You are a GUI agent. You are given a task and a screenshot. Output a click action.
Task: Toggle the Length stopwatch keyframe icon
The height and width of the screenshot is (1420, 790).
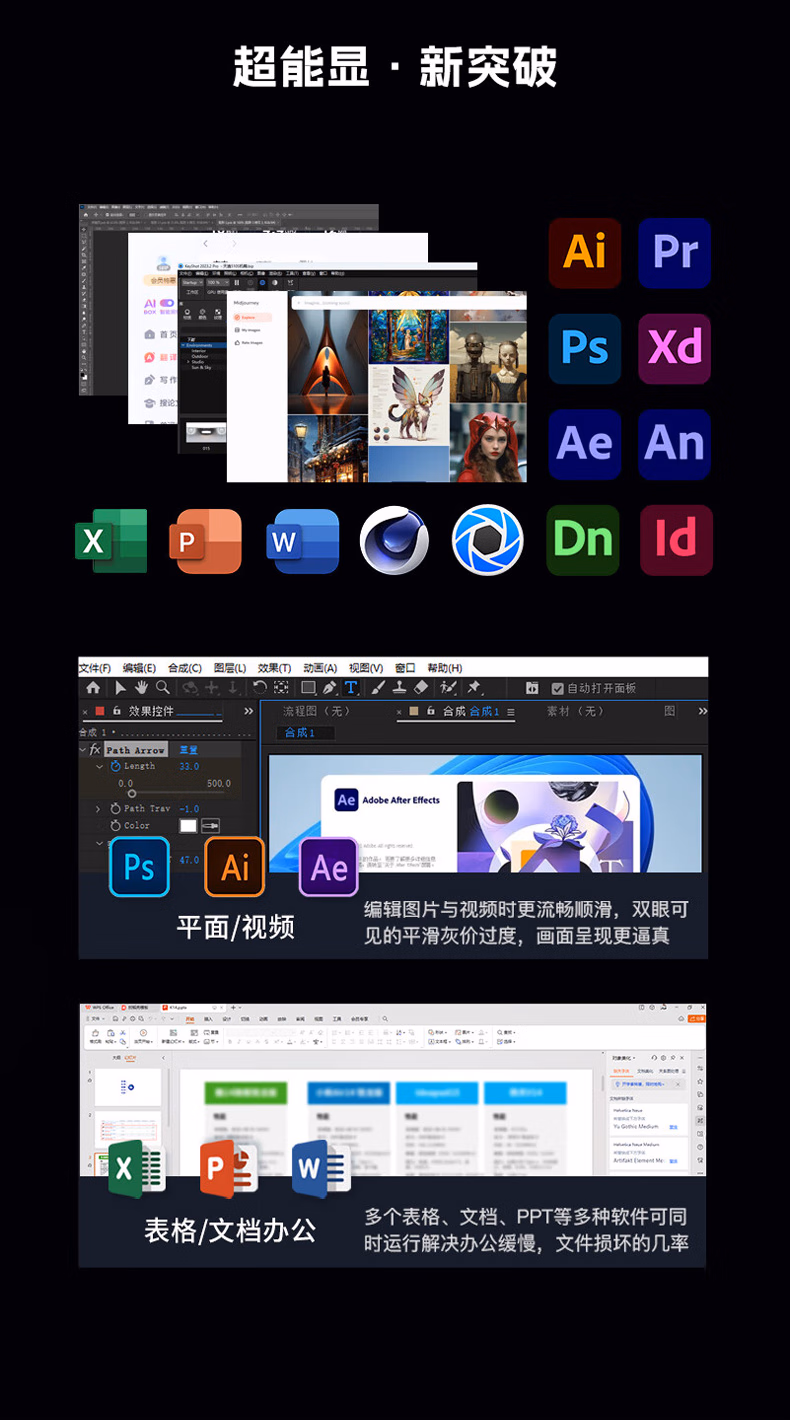click(x=115, y=766)
